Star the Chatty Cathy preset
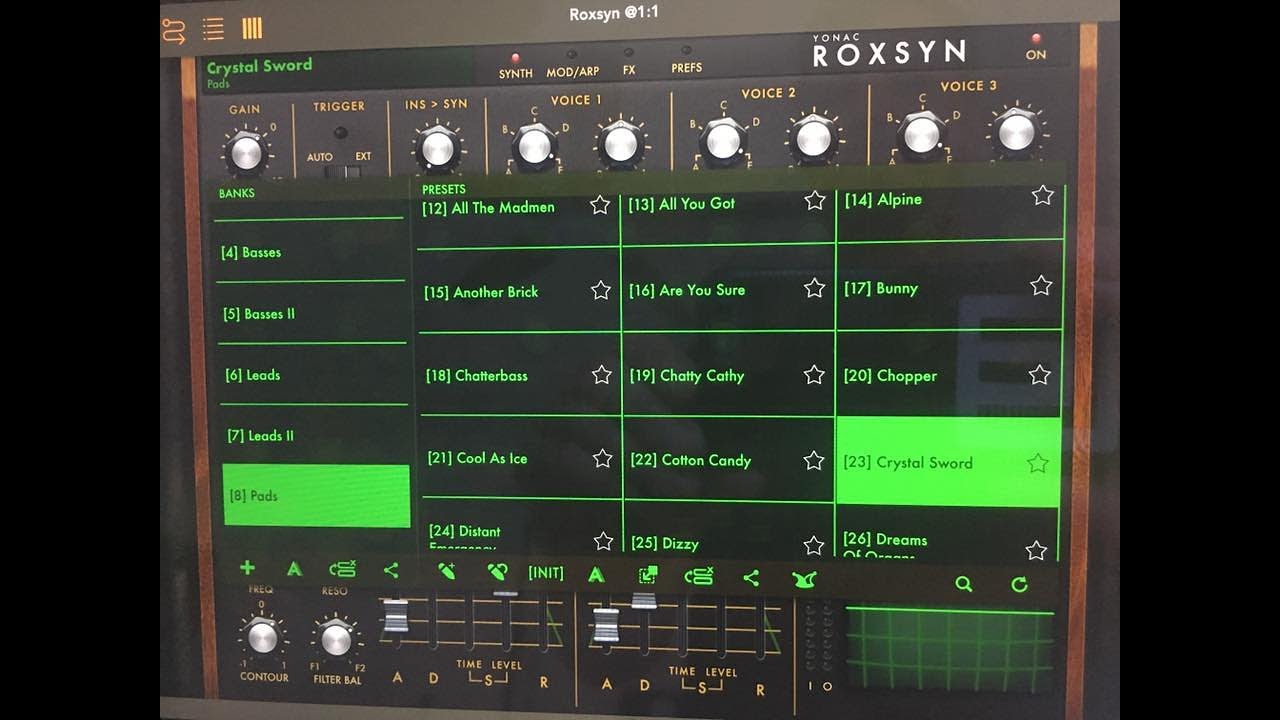Viewport: 1280px width, 720px height. pos(814,375)
